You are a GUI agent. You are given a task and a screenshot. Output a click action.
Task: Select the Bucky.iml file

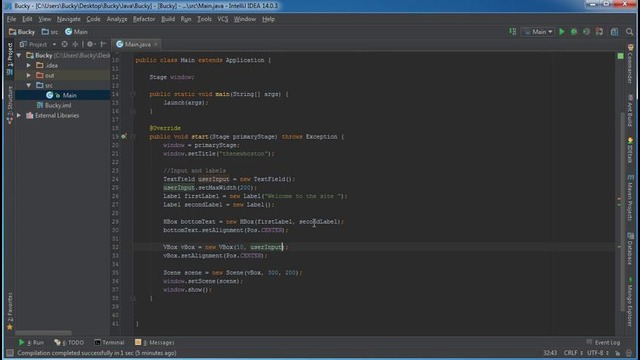point(54,105)
